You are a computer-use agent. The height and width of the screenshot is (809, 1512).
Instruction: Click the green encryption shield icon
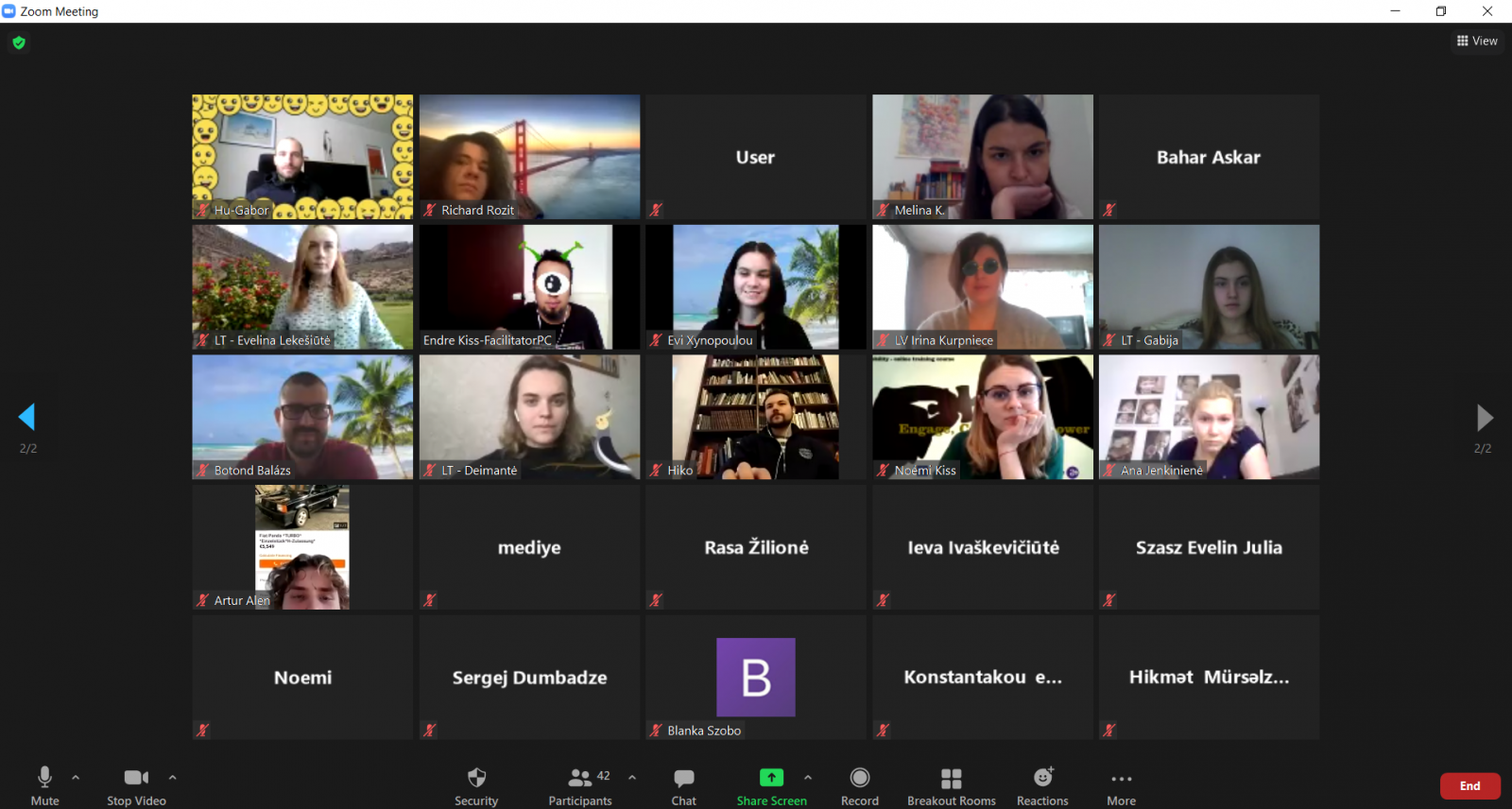(19, 43)
